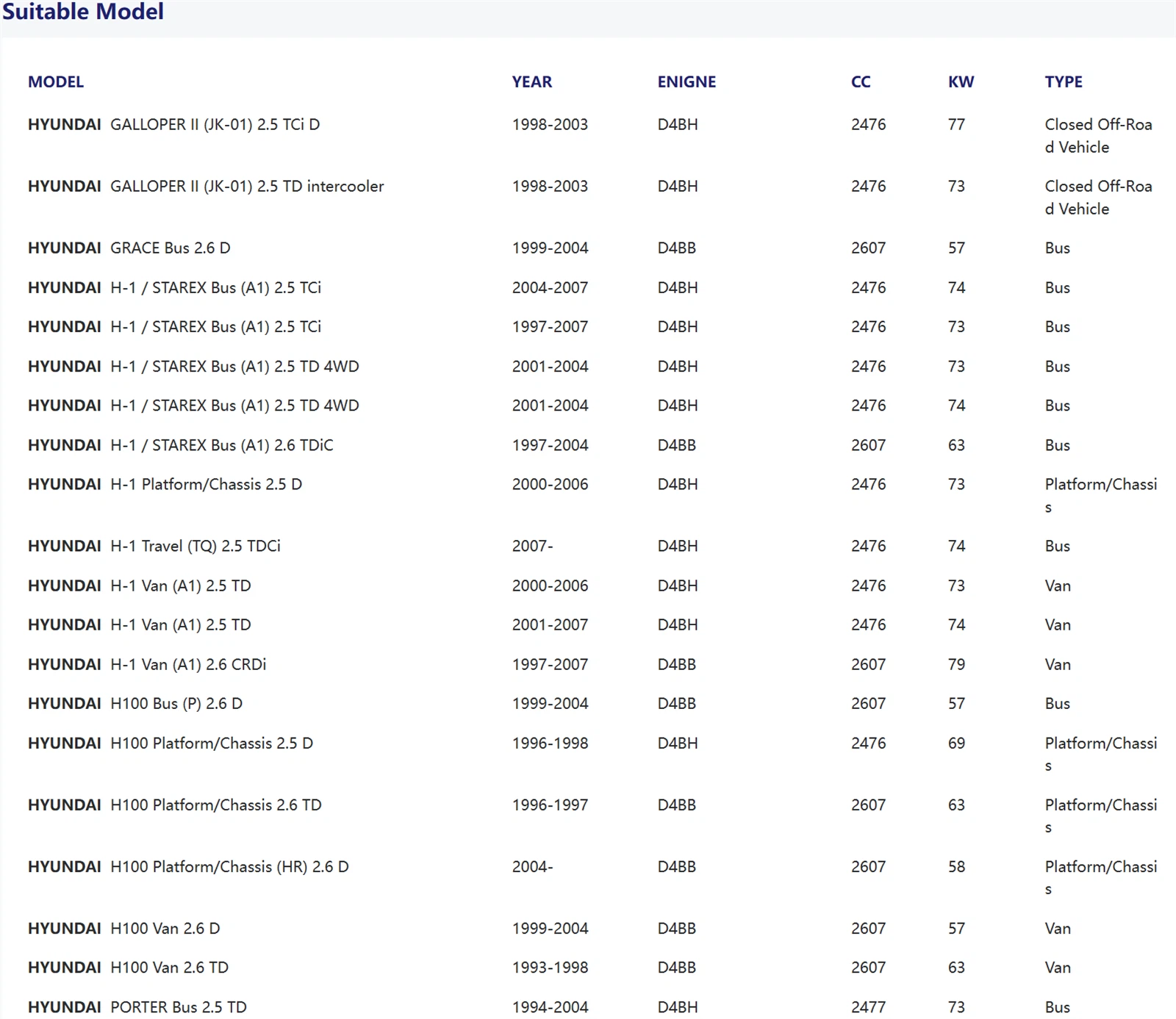The width and height of the screenshot is (1176, 1019).
Task: Click the year cell reading 2004-
Action: click(x=533, y=867)
